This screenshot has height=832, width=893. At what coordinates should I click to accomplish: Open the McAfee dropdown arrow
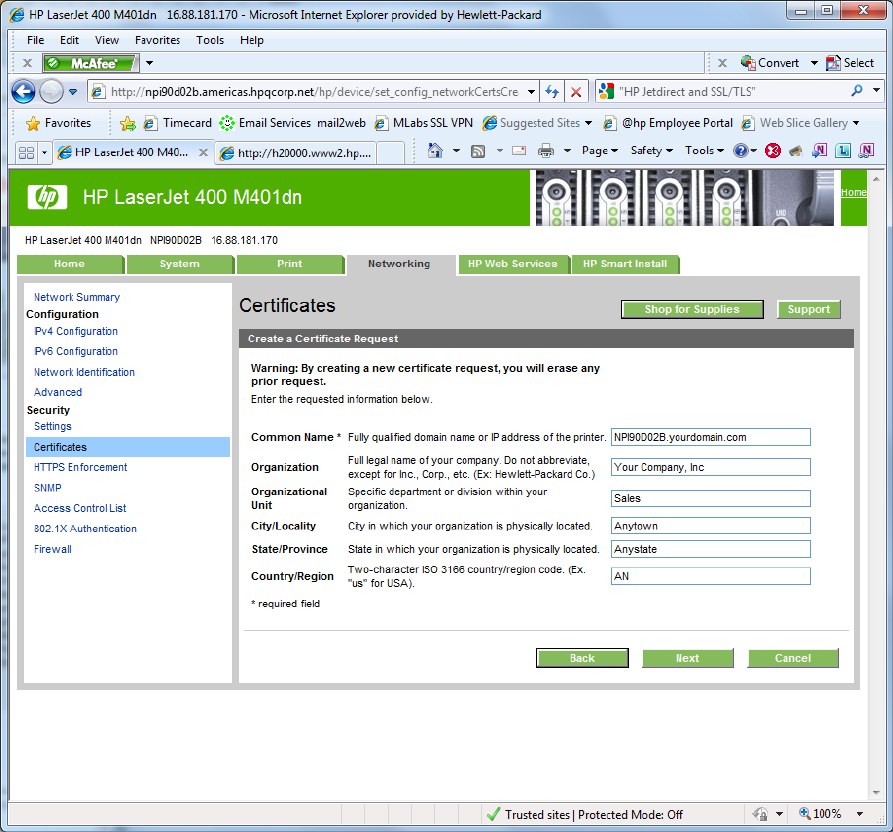(149, 63)
